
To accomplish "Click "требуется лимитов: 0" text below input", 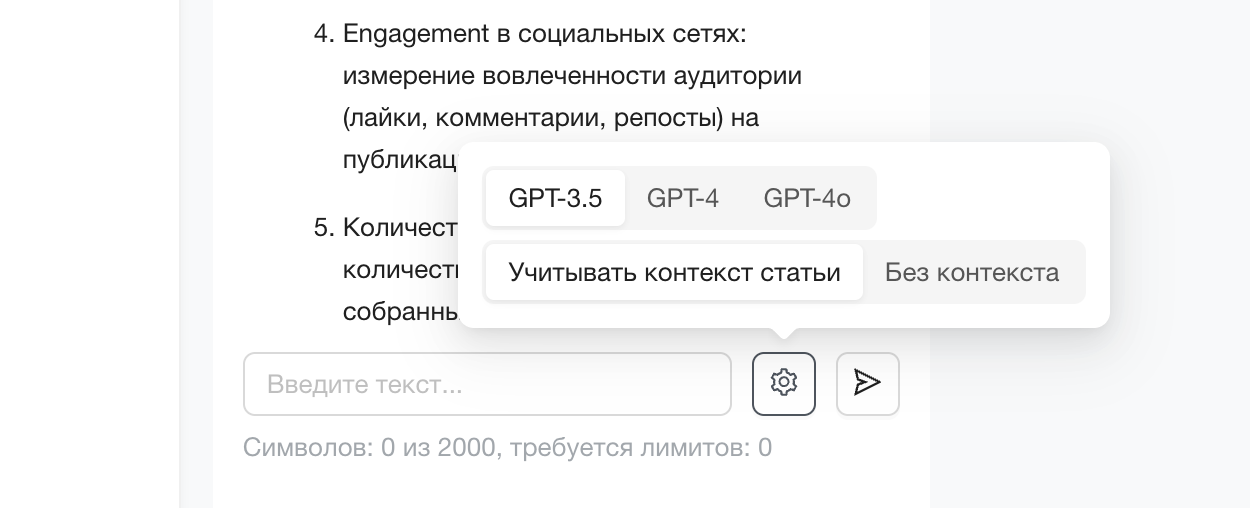I will click(641, 447).
